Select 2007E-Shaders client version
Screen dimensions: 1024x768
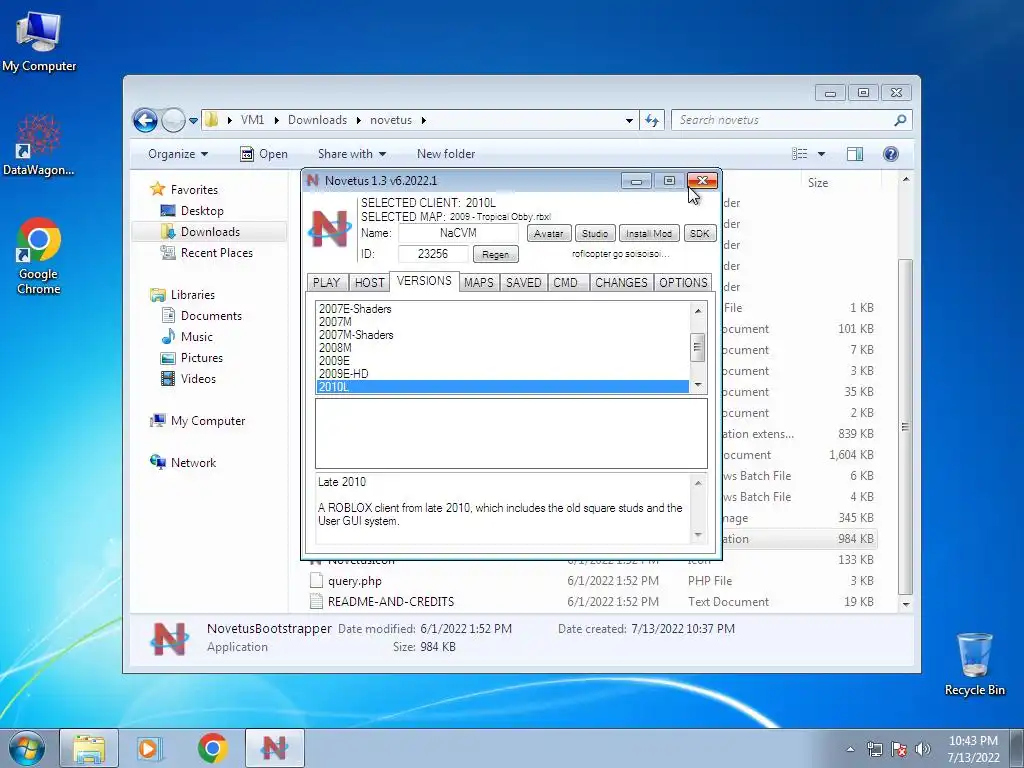[502, 309]
